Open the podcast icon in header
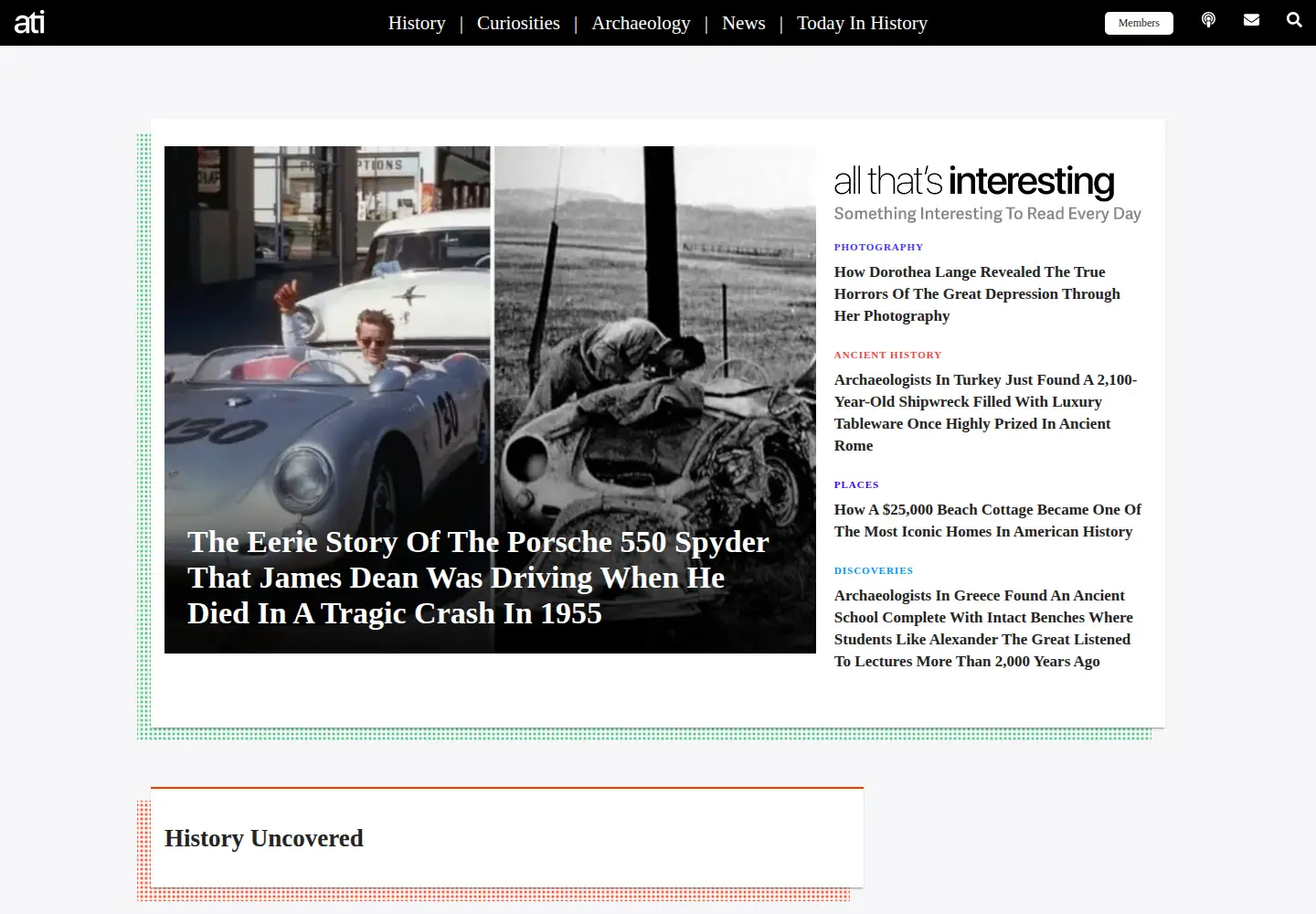This screenshot has width=1316, height=914. pyautogui.click(x=1208, y=20)
